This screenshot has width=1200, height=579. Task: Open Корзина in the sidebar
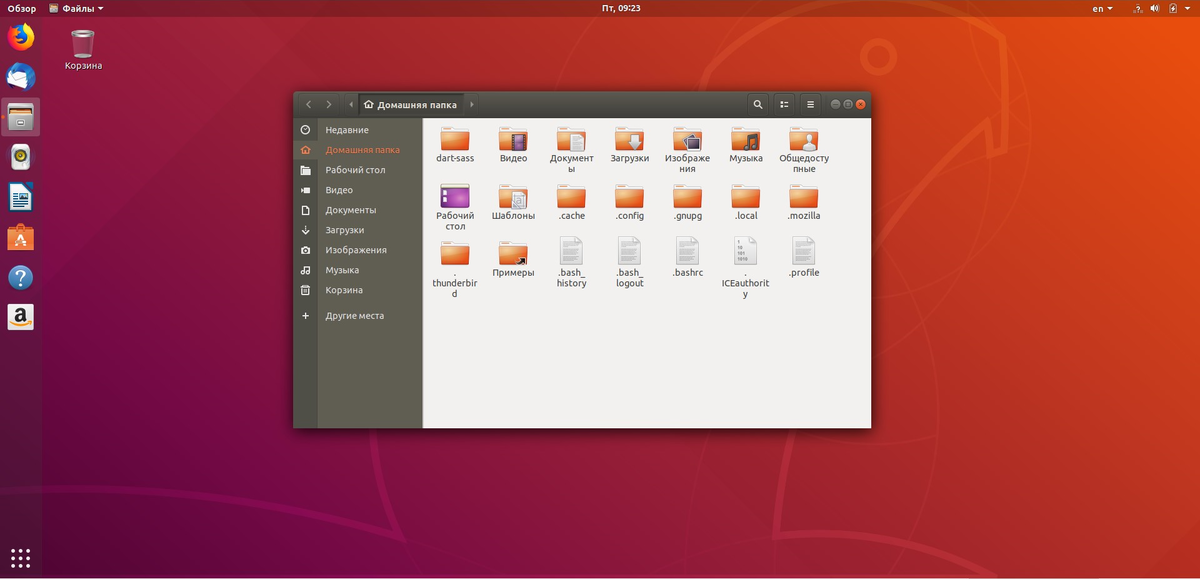tap(358, 290)
